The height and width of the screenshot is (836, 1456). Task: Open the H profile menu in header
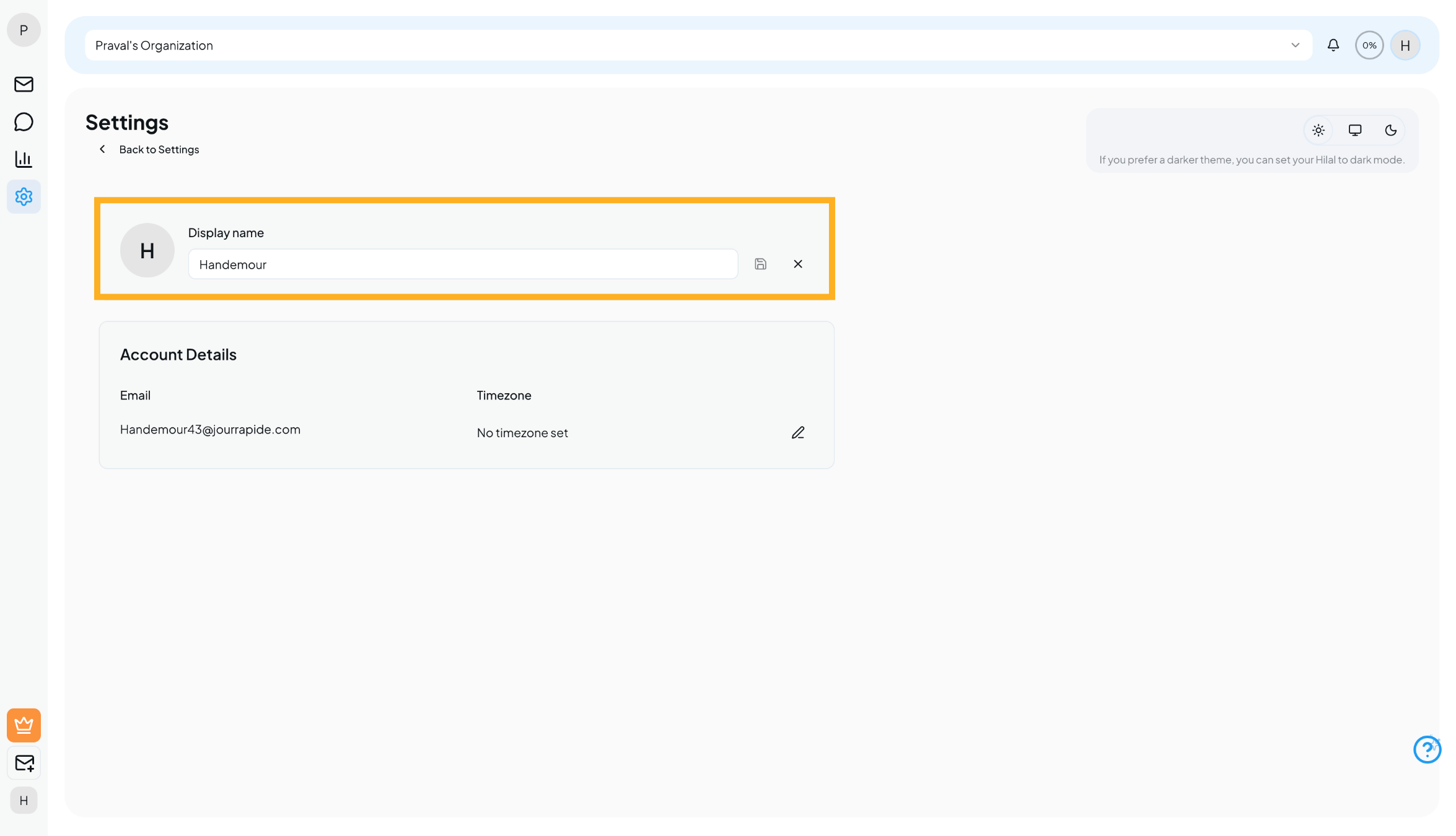tap(1405, 45)
